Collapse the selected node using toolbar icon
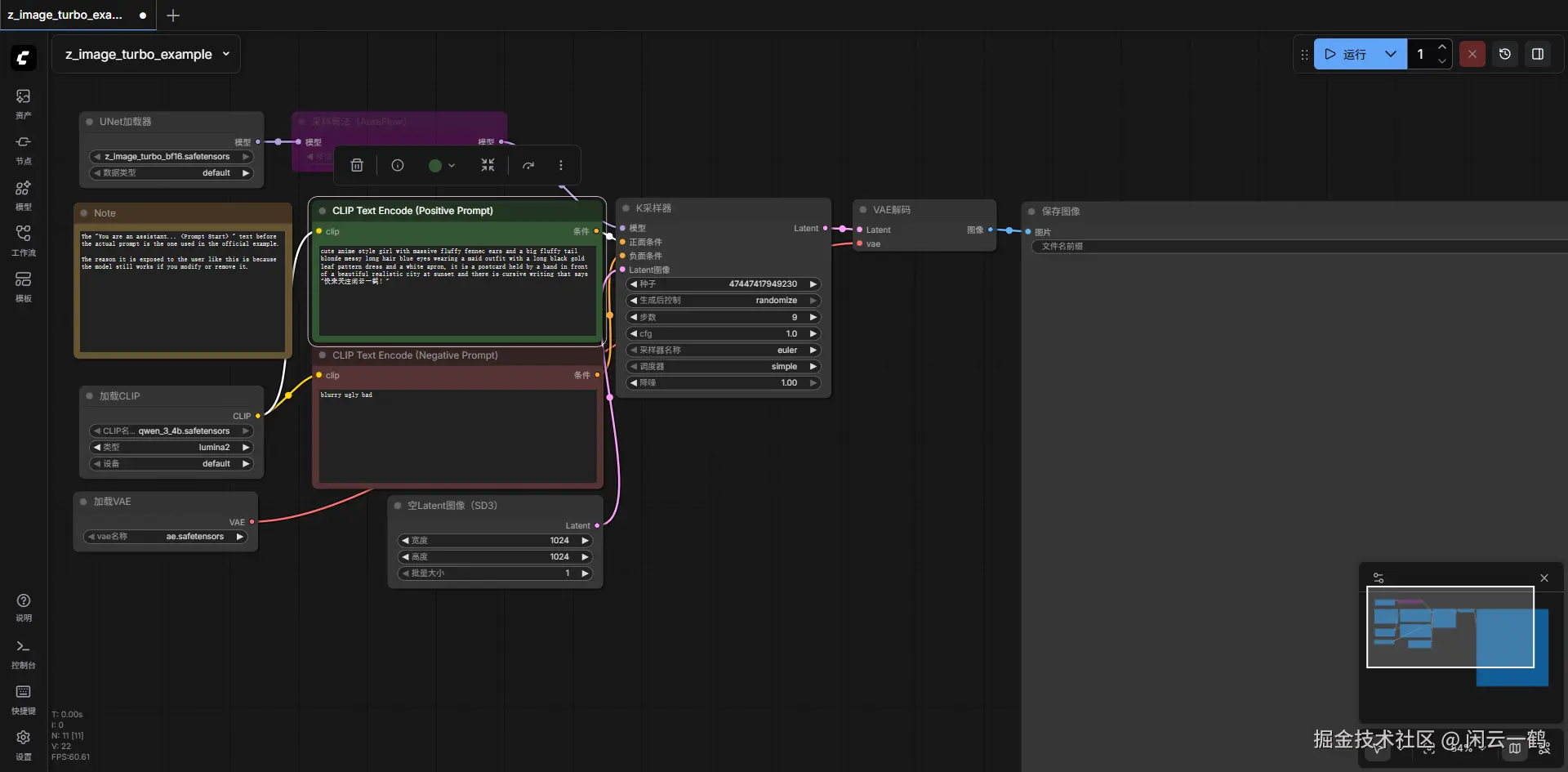Viewport: 1568px width, 772px height. 488,165
